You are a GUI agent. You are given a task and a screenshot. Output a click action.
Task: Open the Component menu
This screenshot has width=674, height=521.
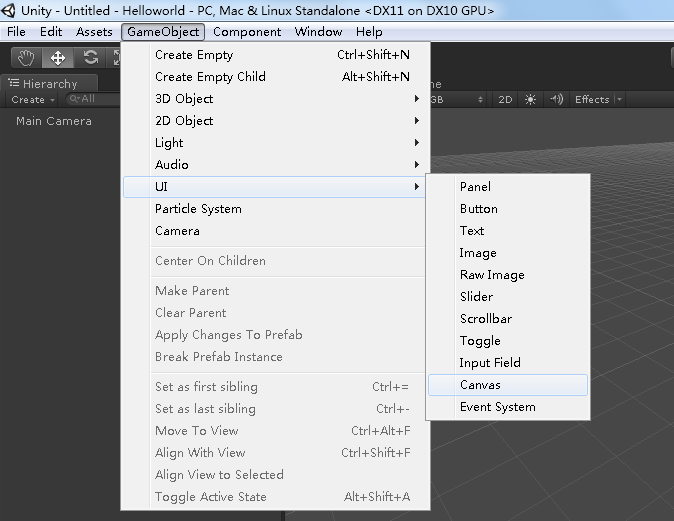247,32
